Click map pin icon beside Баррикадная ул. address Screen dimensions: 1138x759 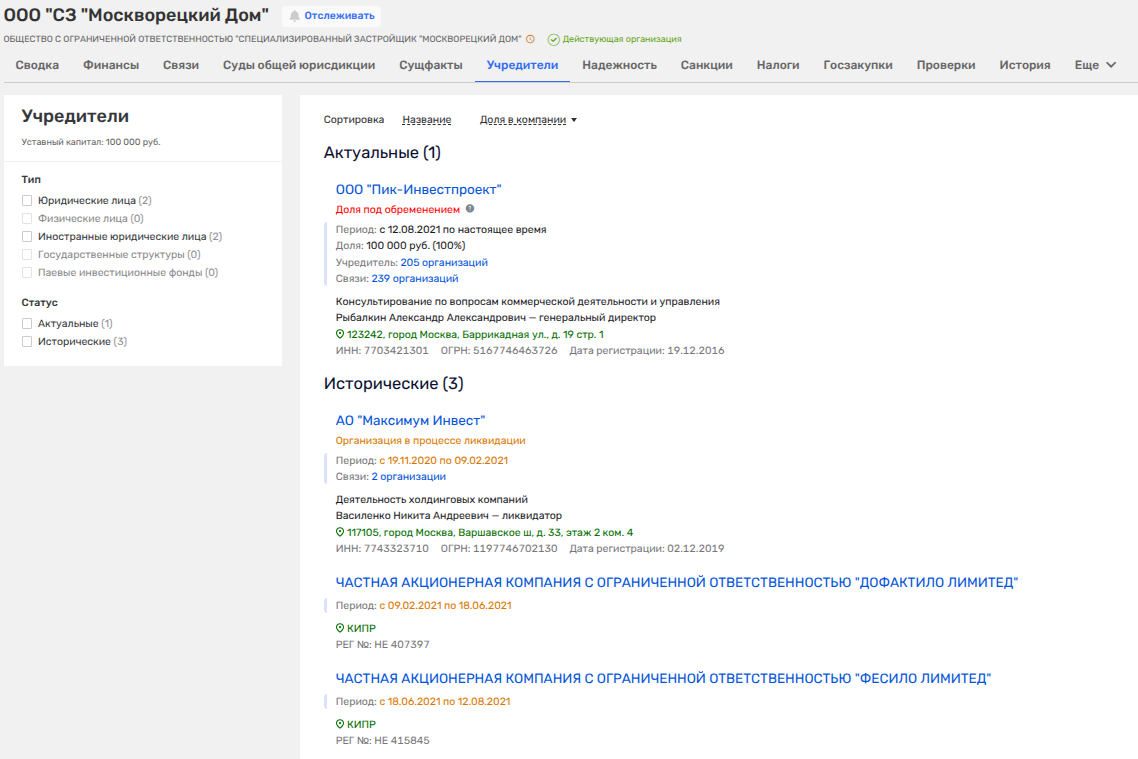tap(340, 335)
